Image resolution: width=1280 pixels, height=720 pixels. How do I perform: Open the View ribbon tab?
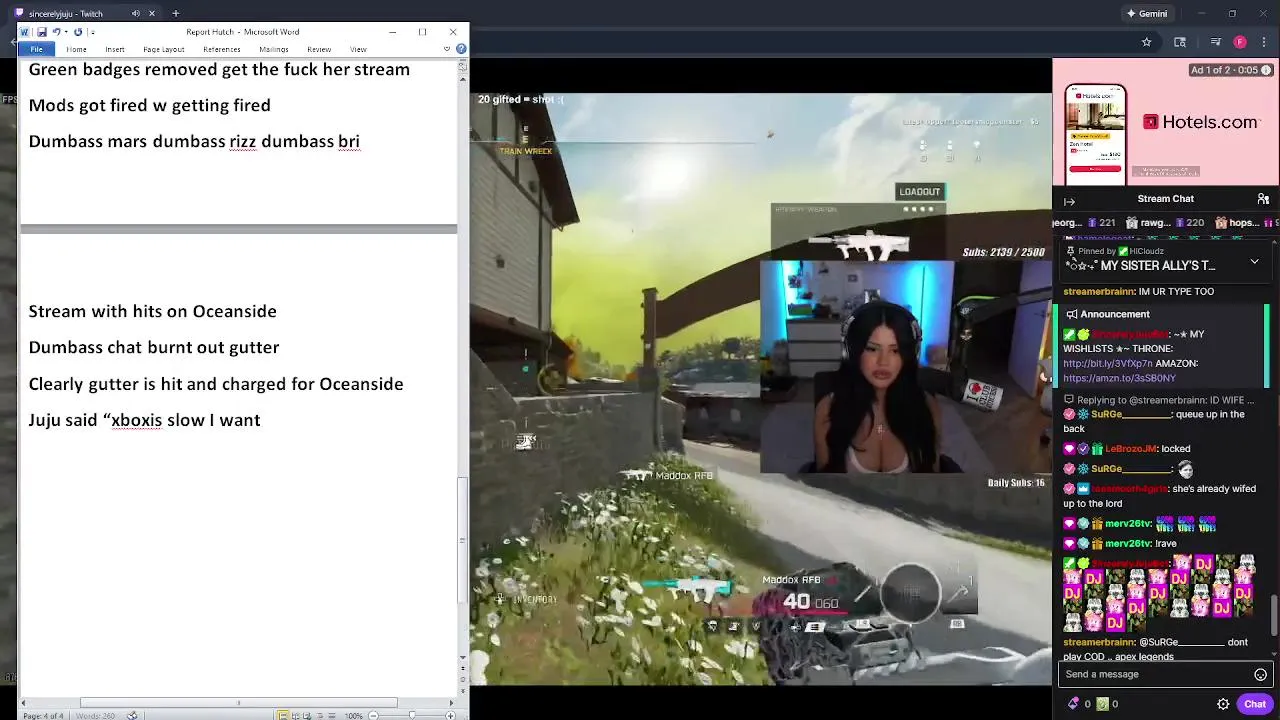coord(358,49)
